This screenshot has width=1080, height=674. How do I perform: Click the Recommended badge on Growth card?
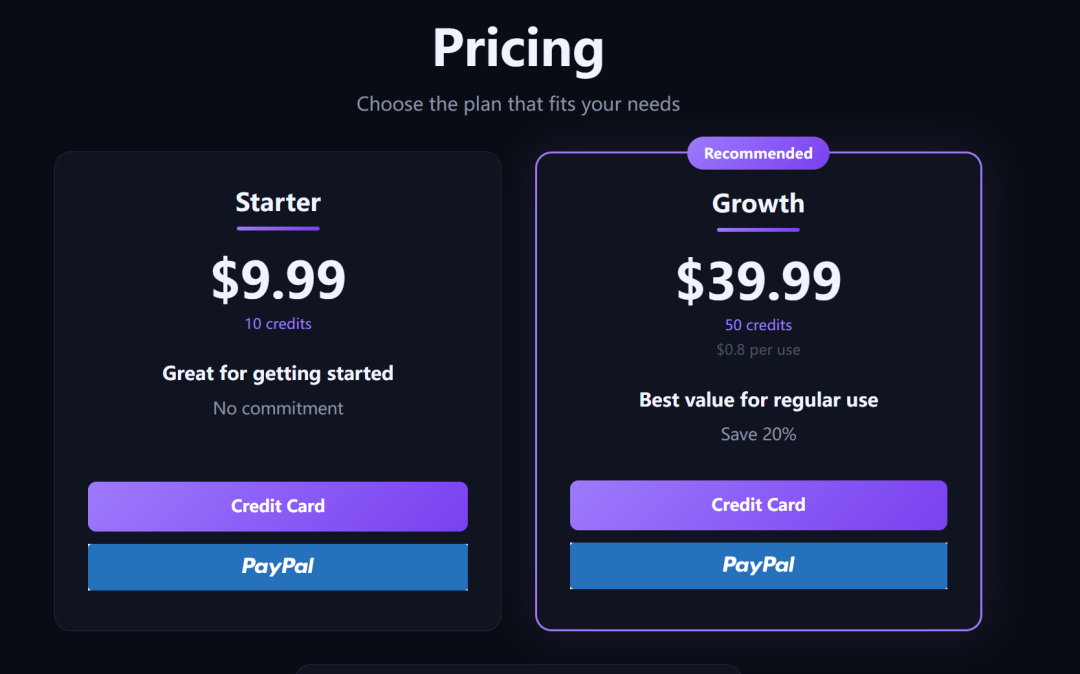click(x=758, y=153)
